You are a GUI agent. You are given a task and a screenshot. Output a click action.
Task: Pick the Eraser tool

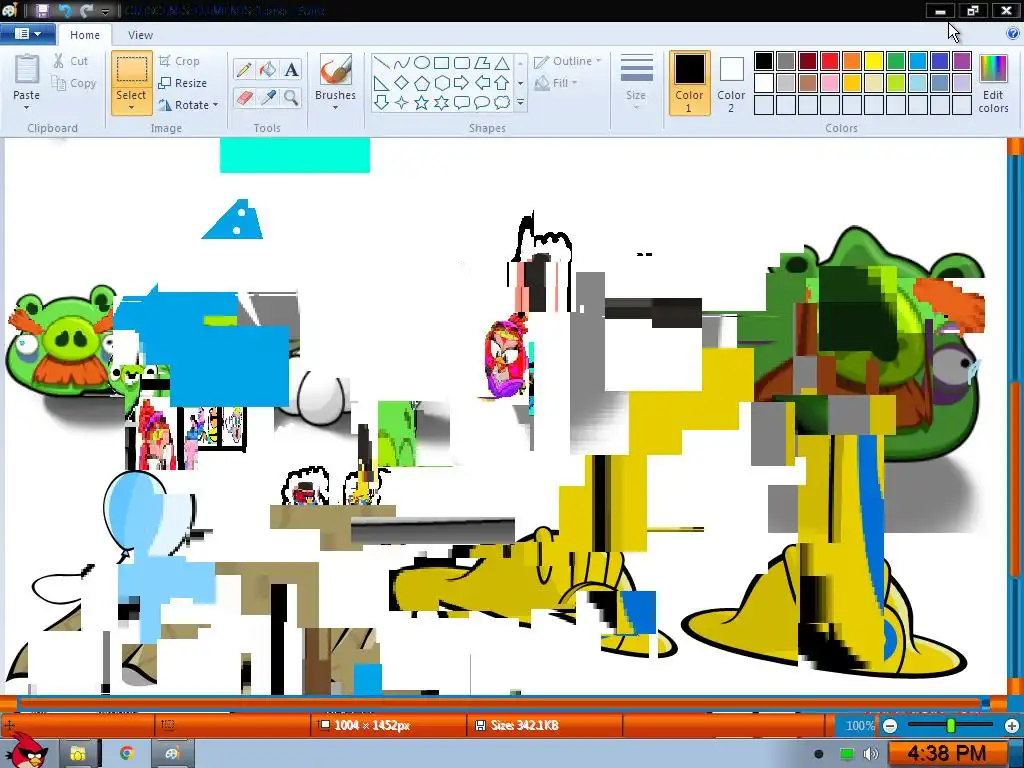point(244,98)
